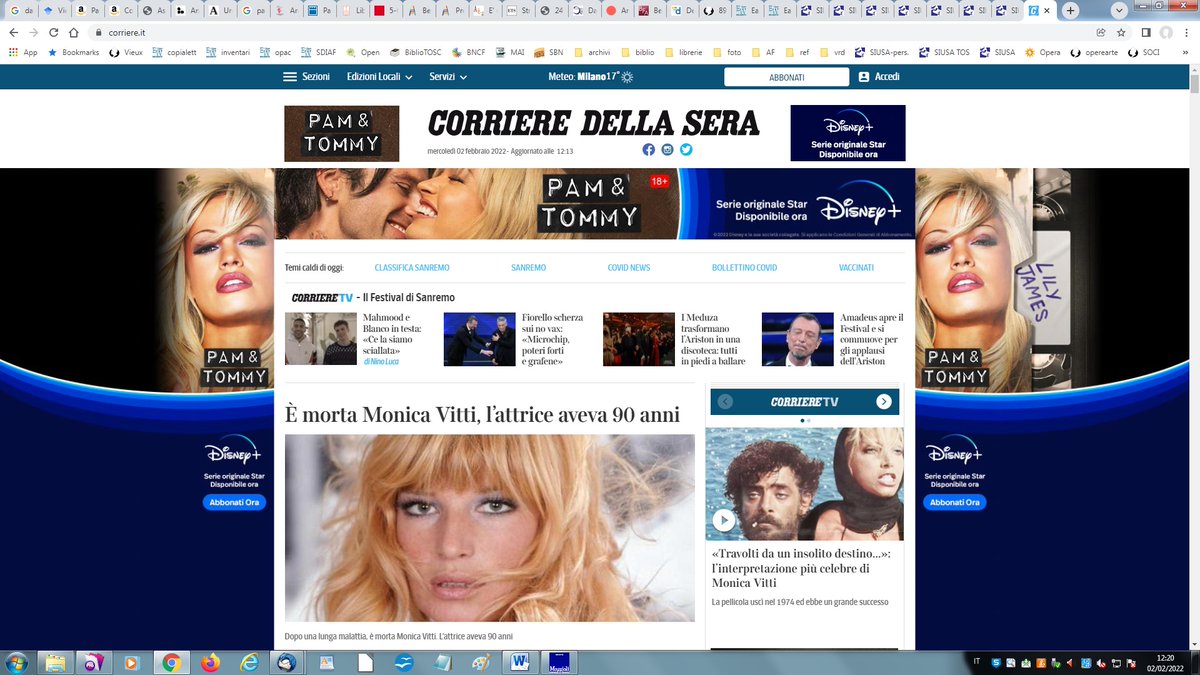Select the COVID NEWS topic
This screenshot has height=675, width=1200.
pyautogui.click(x=629, y=268)
